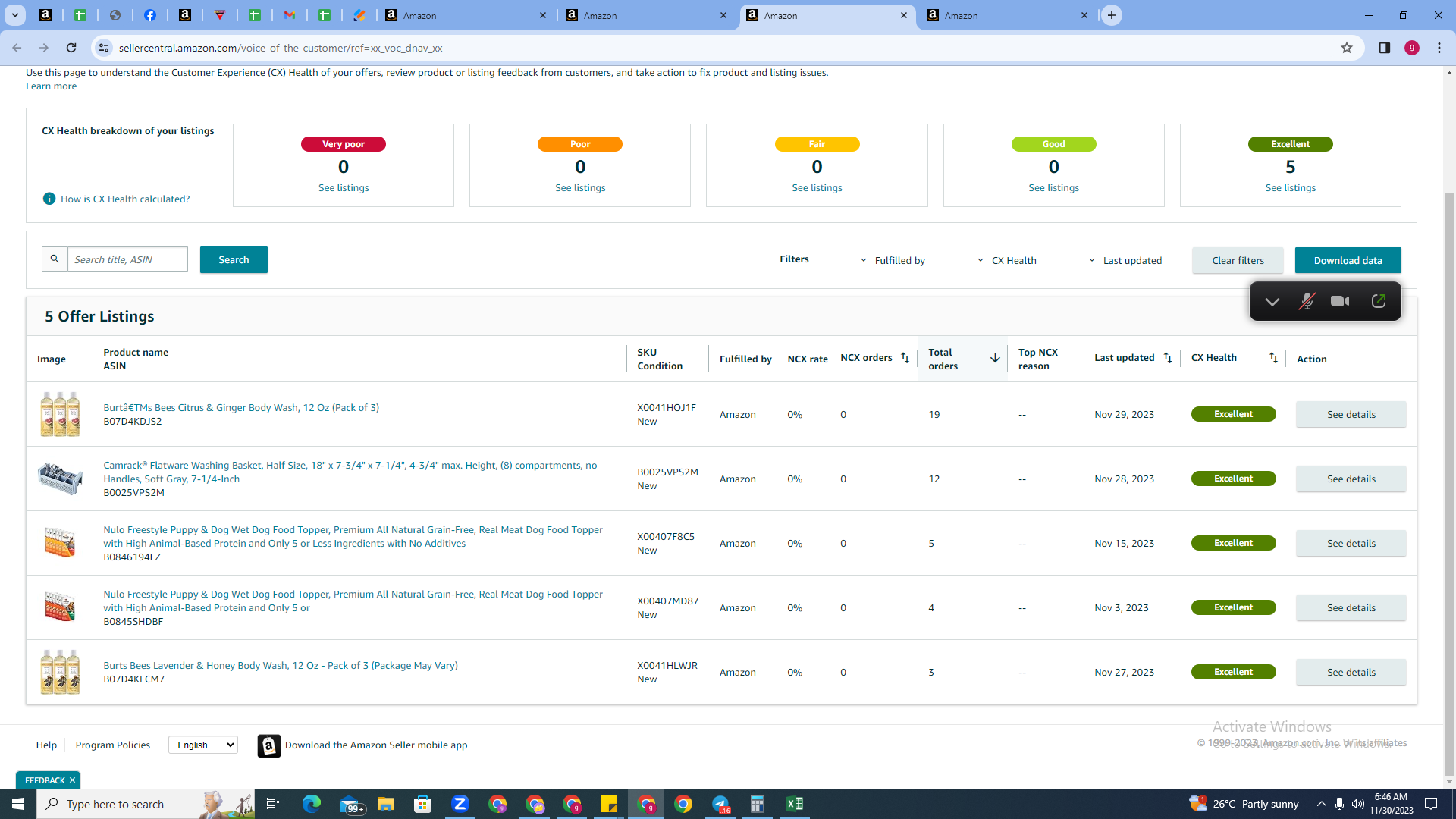This screenshot has height=819, width=1456.
Task: Click the Good CX Health badge
Action: [1053, 144]
